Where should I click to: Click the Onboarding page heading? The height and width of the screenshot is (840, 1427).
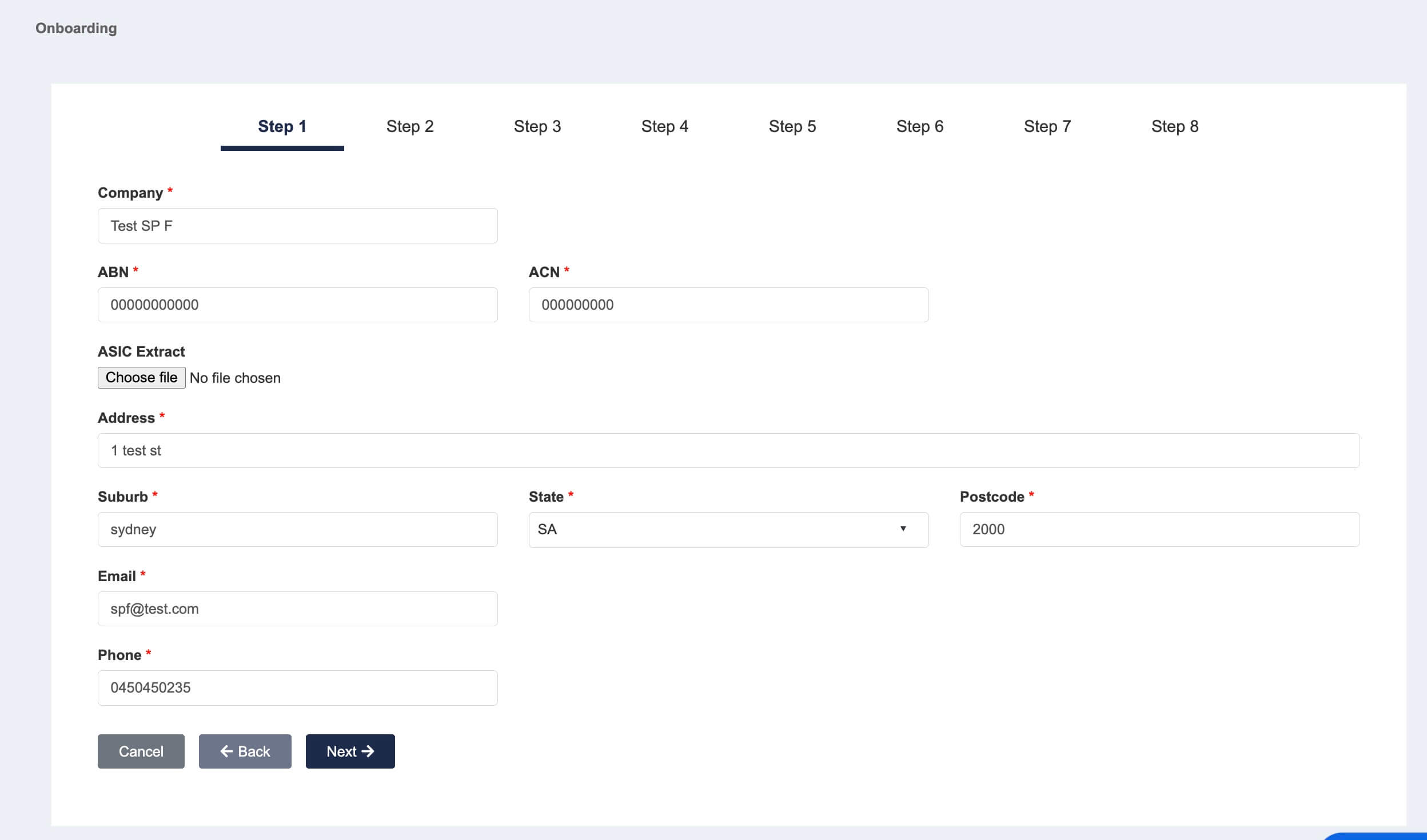tap(76, 28)
